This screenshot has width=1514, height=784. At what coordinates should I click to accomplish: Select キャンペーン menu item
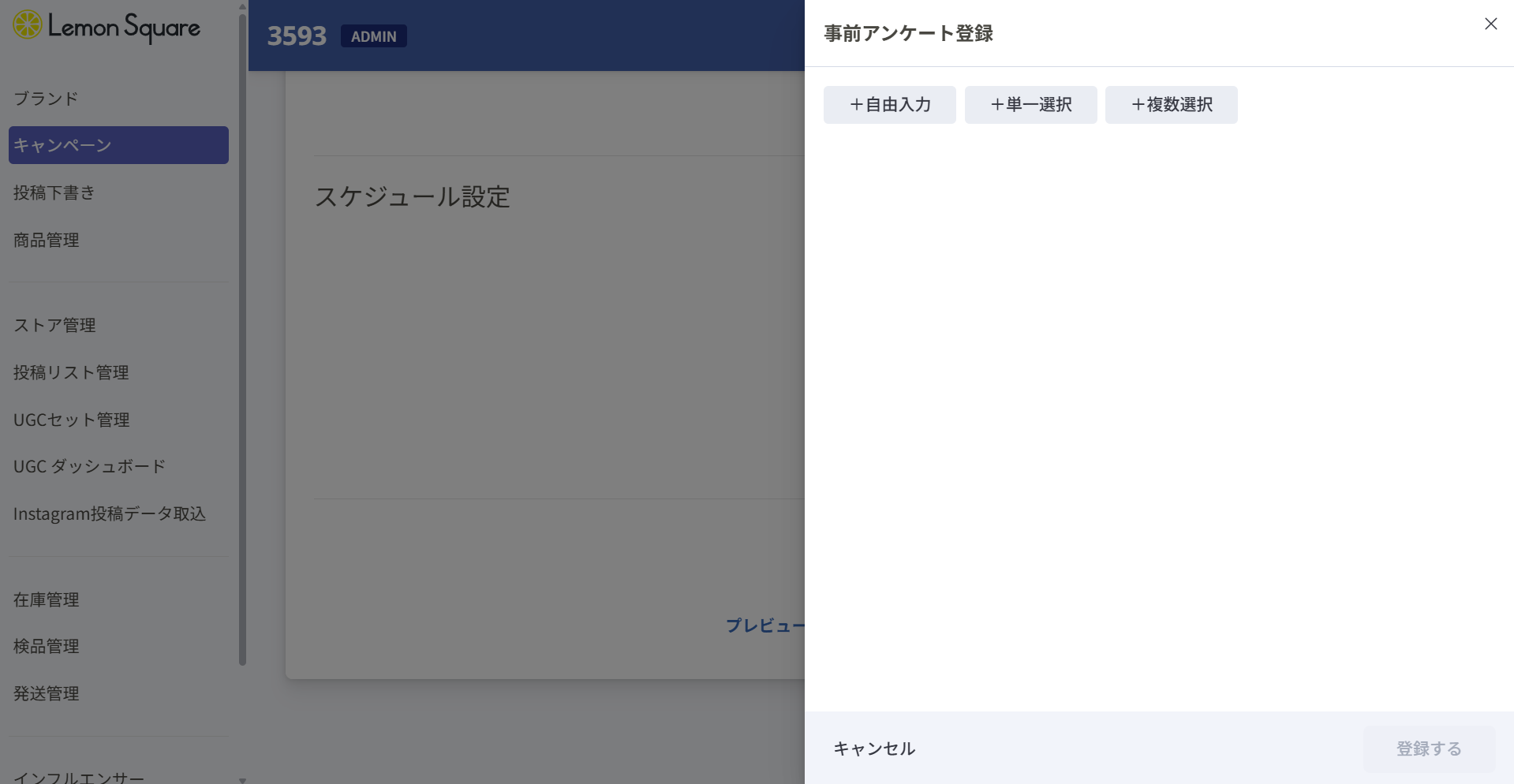pyautogui.click(x=118, y=145)
